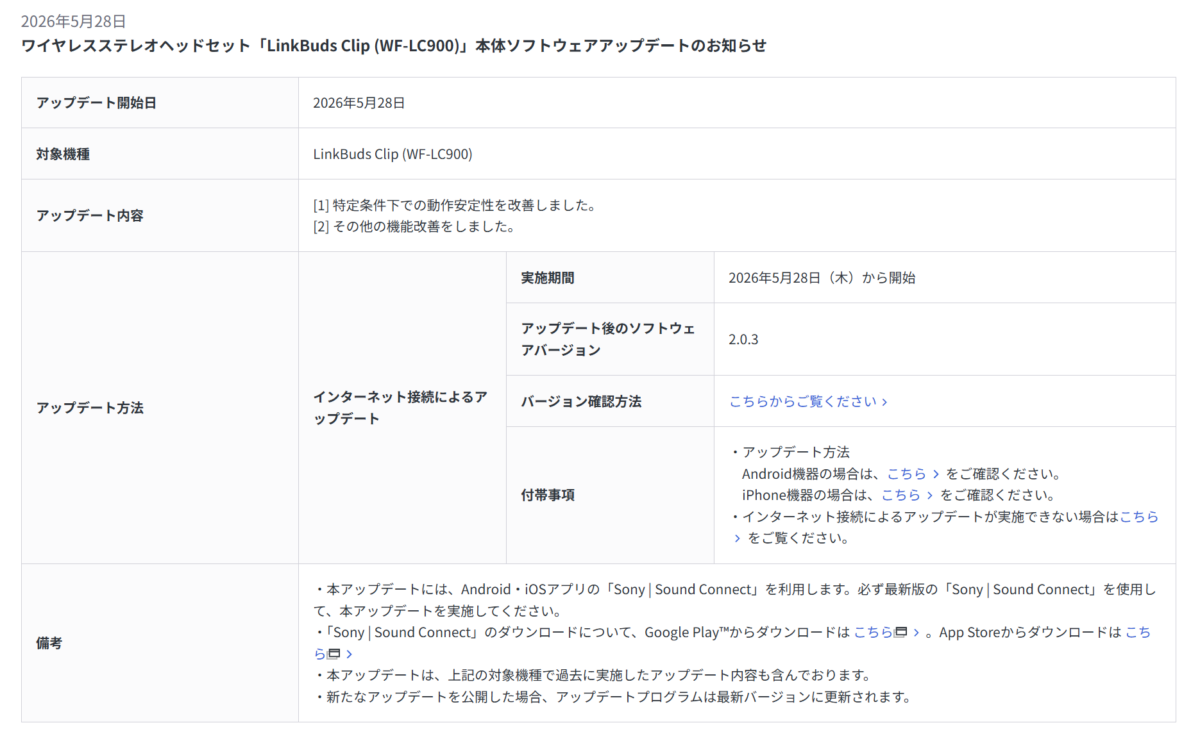Click the date 2026年5月28日 above the page title
This screenshot has width=1200, height=741.
pos(74,21)
